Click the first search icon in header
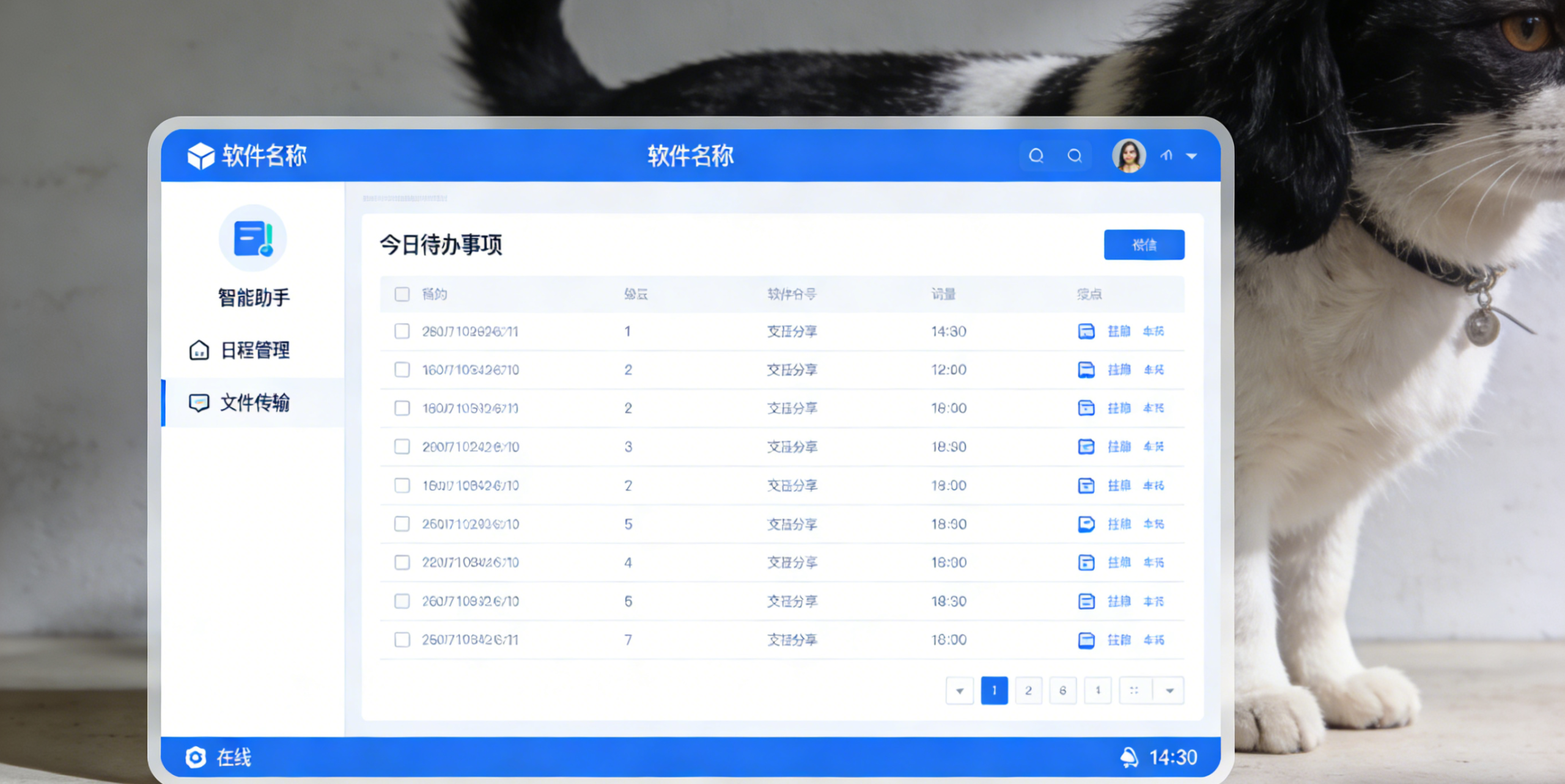The image size is (1565, 784). point(1036,156)
